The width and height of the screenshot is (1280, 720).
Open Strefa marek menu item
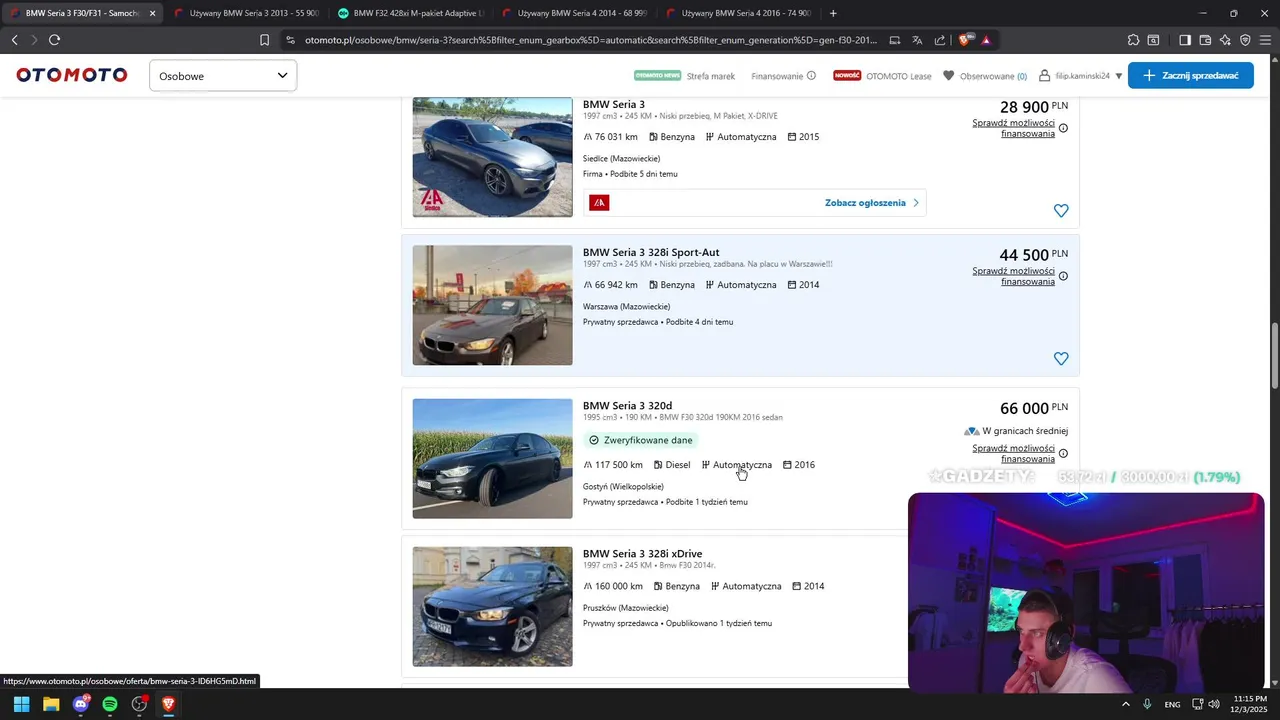710,76
